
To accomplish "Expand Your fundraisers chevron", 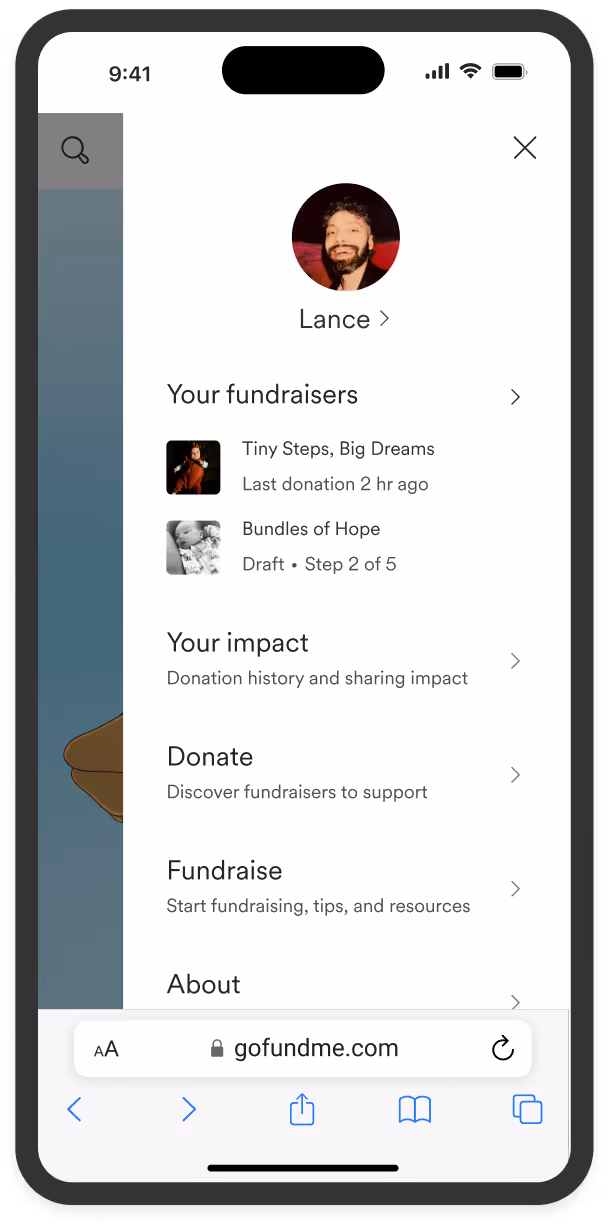I will [516, 397].
